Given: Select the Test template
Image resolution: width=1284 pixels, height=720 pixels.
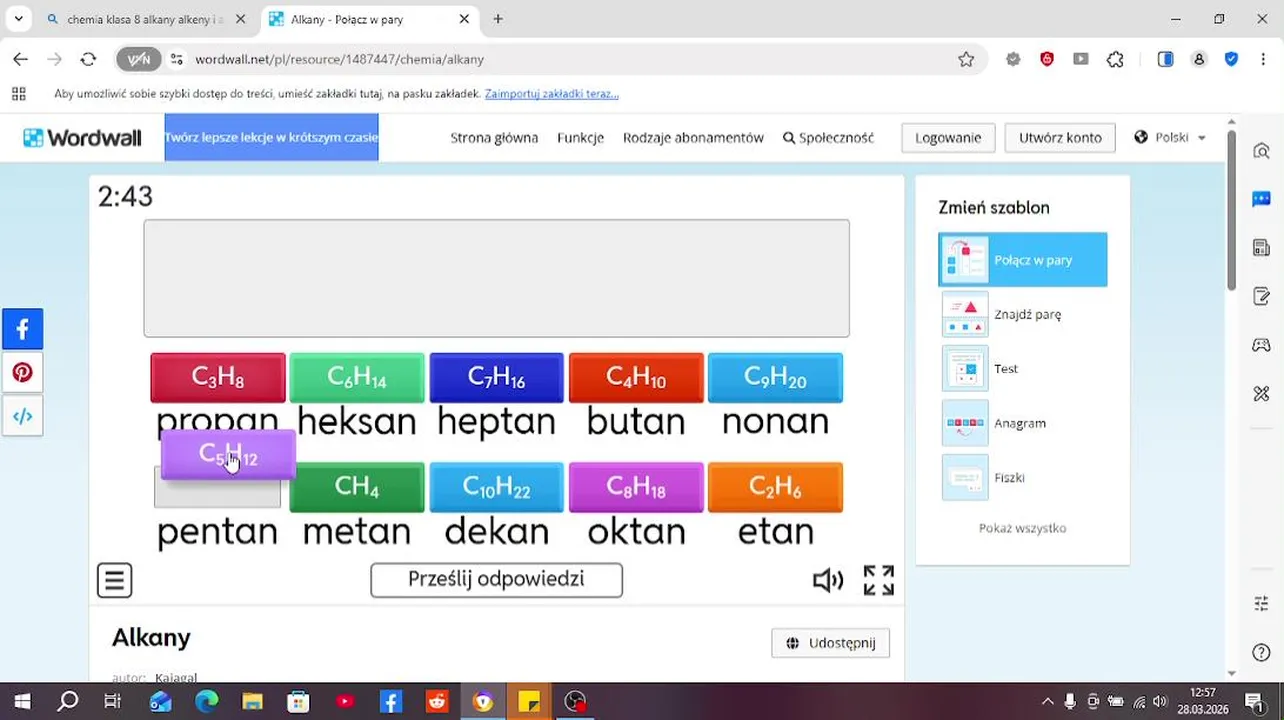Looking at the screenshot, I should 1022,369.
